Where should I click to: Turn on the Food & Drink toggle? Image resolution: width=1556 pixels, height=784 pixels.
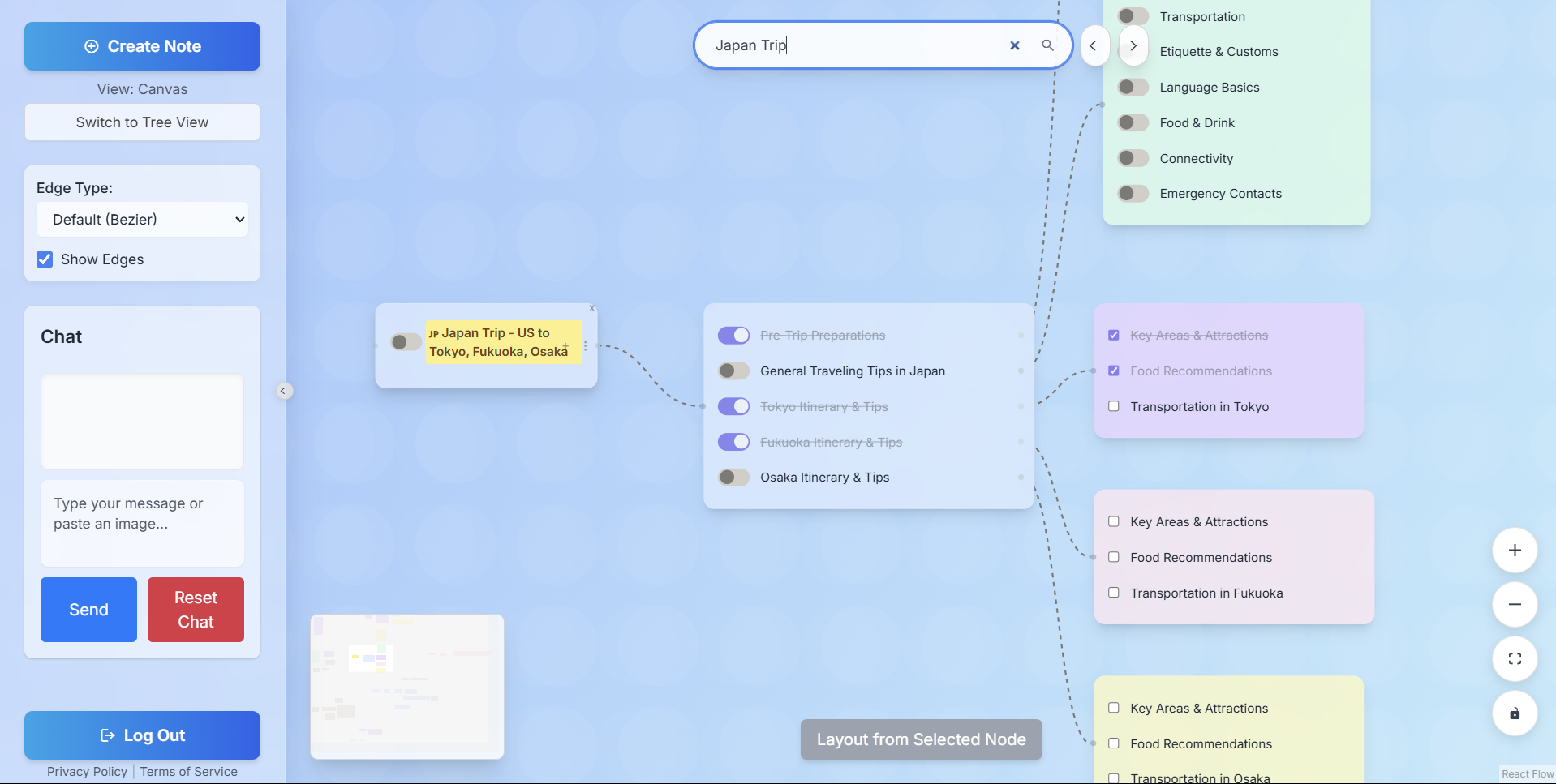pyautogui.click(x=1133, y=122)
